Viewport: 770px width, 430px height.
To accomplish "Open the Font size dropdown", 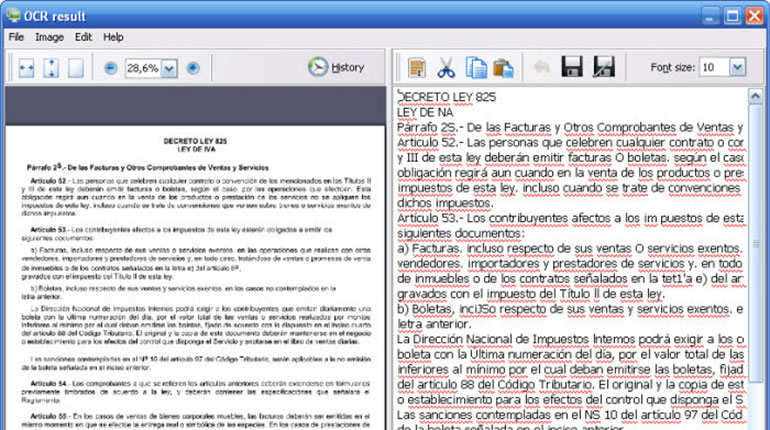I will [x=738, y=67].
